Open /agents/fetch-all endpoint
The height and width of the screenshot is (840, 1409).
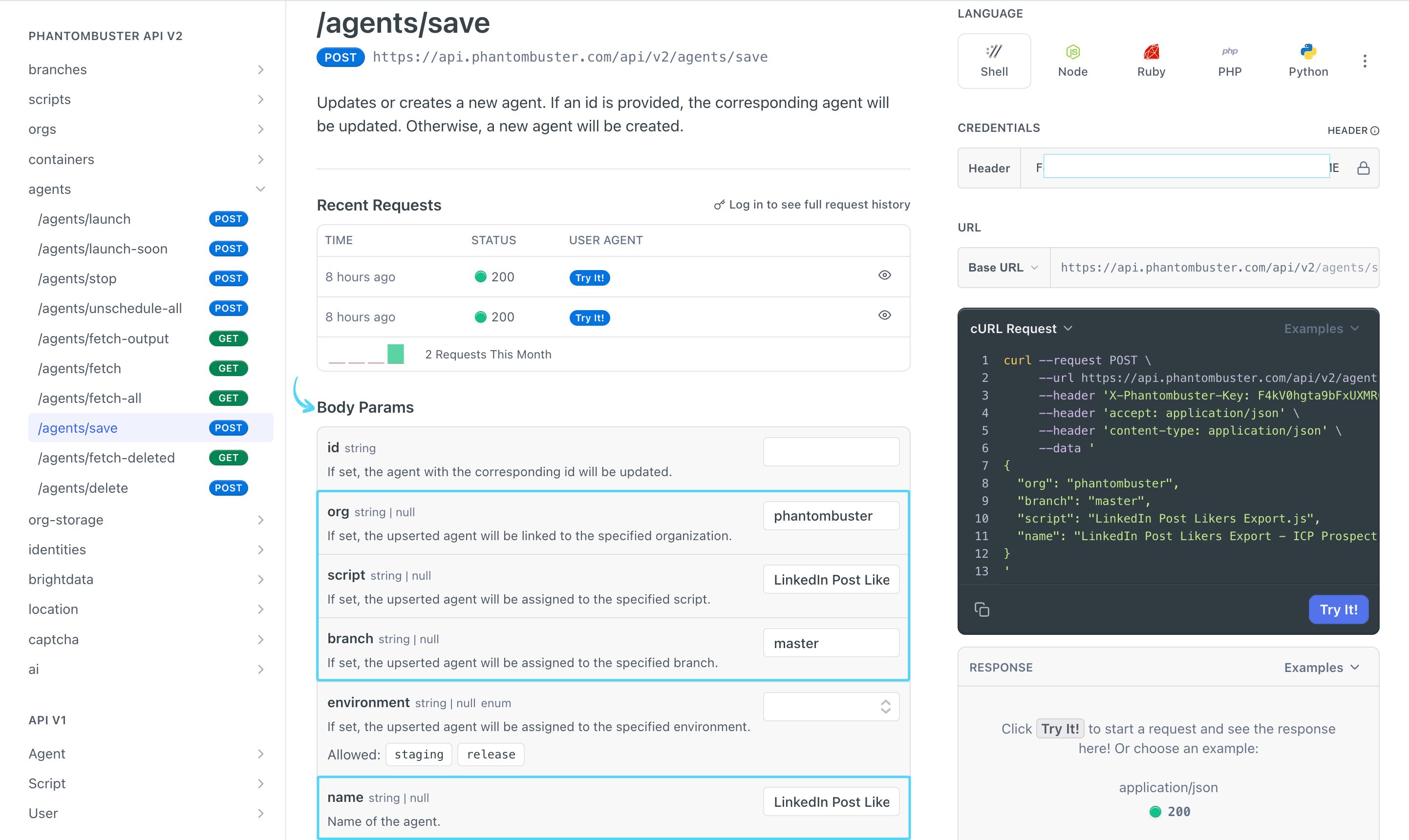click(150, 399)
